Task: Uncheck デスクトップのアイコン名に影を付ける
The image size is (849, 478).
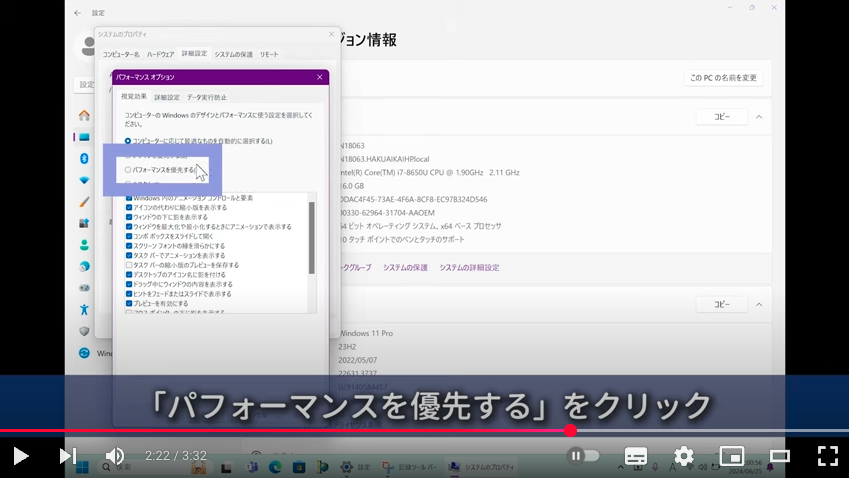Action: (129, 274)
